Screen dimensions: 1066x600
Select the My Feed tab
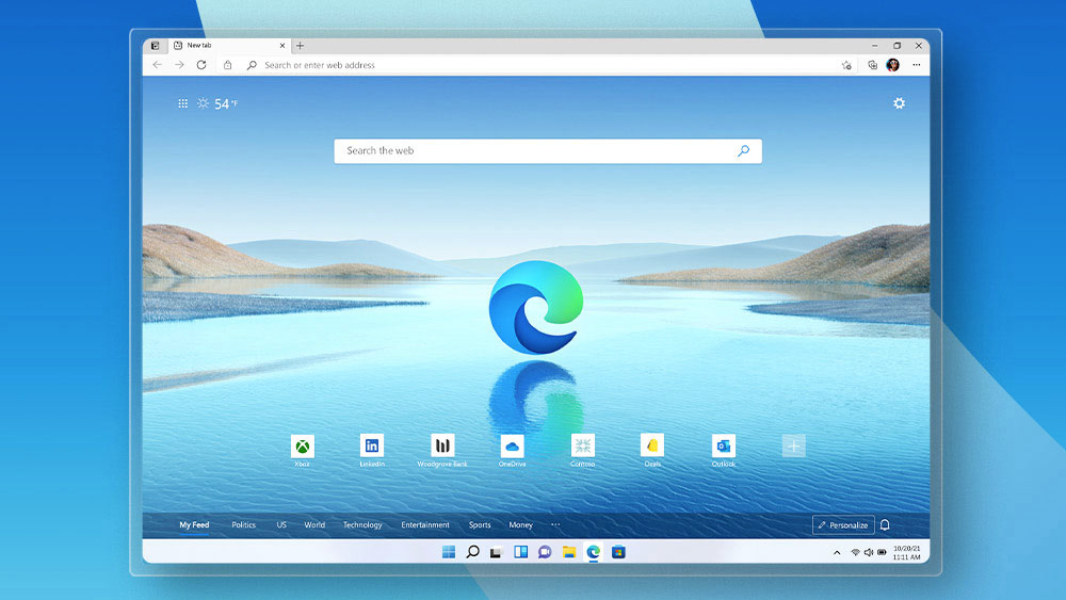pos(194,525)
